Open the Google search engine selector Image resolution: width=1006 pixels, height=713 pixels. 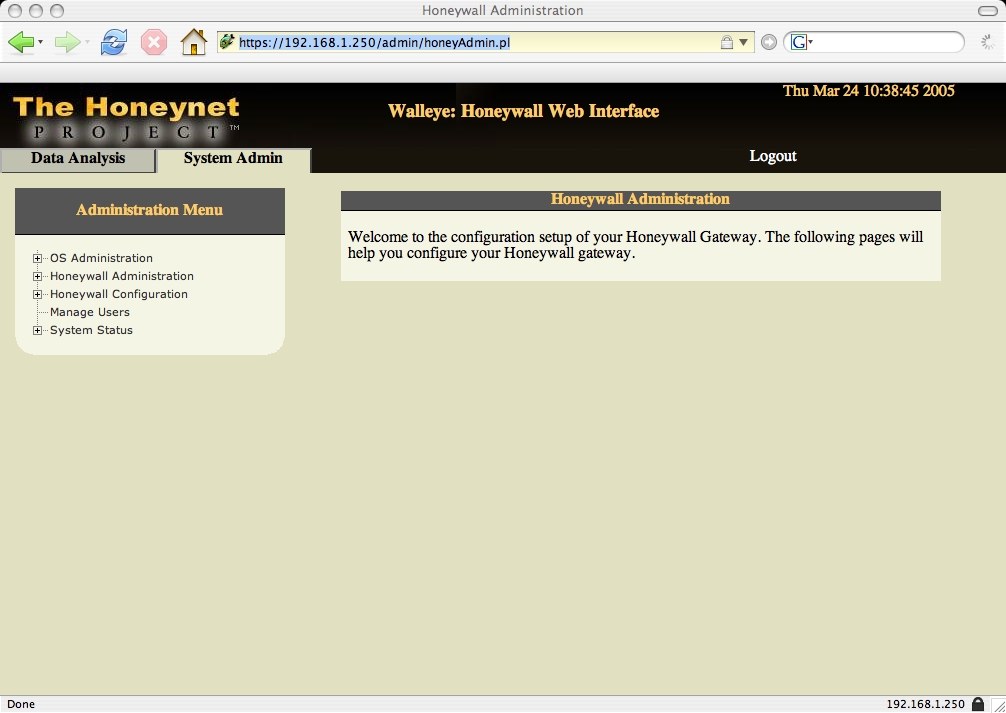(x=801, y=42)
